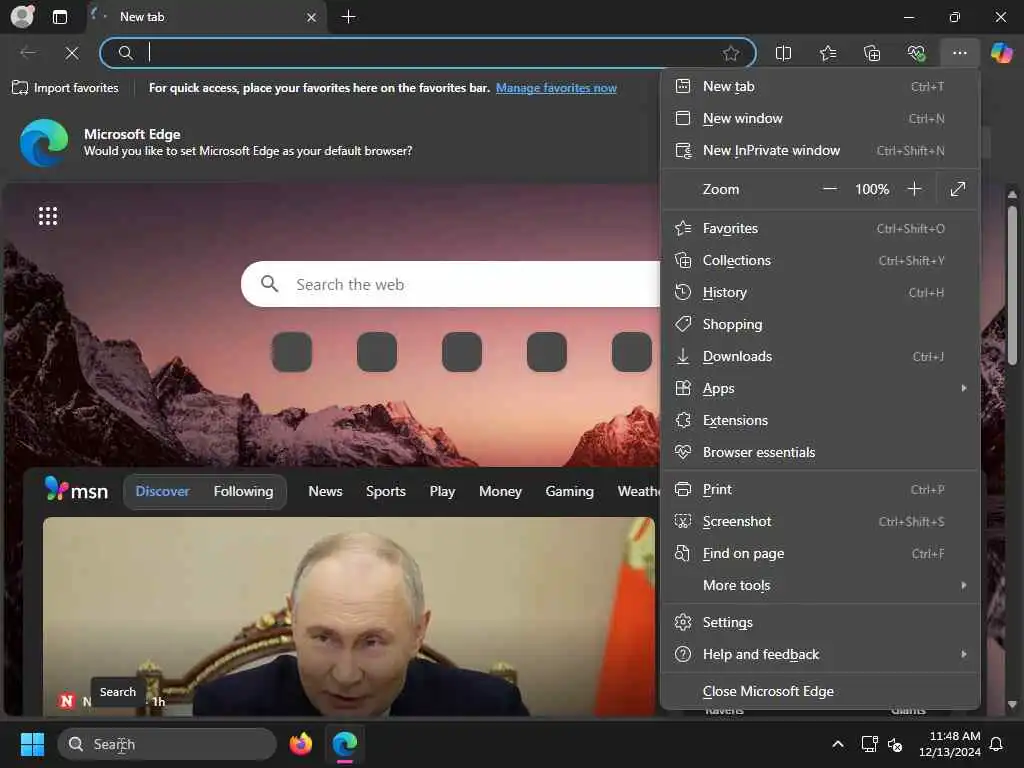Click the address bar input
Screen dimensions: 1024x768
428,53
